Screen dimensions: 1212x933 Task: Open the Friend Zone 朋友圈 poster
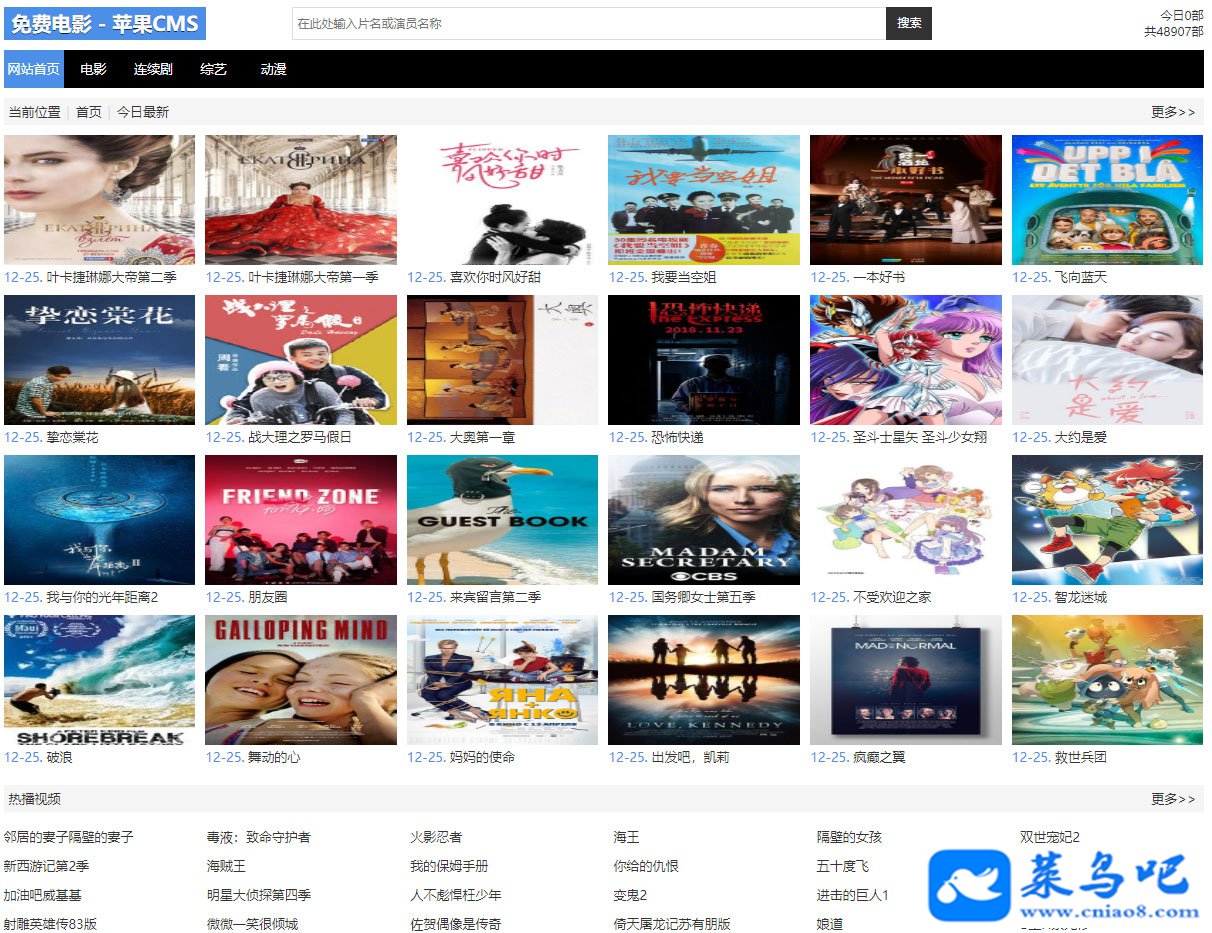(x=301, y=520)
